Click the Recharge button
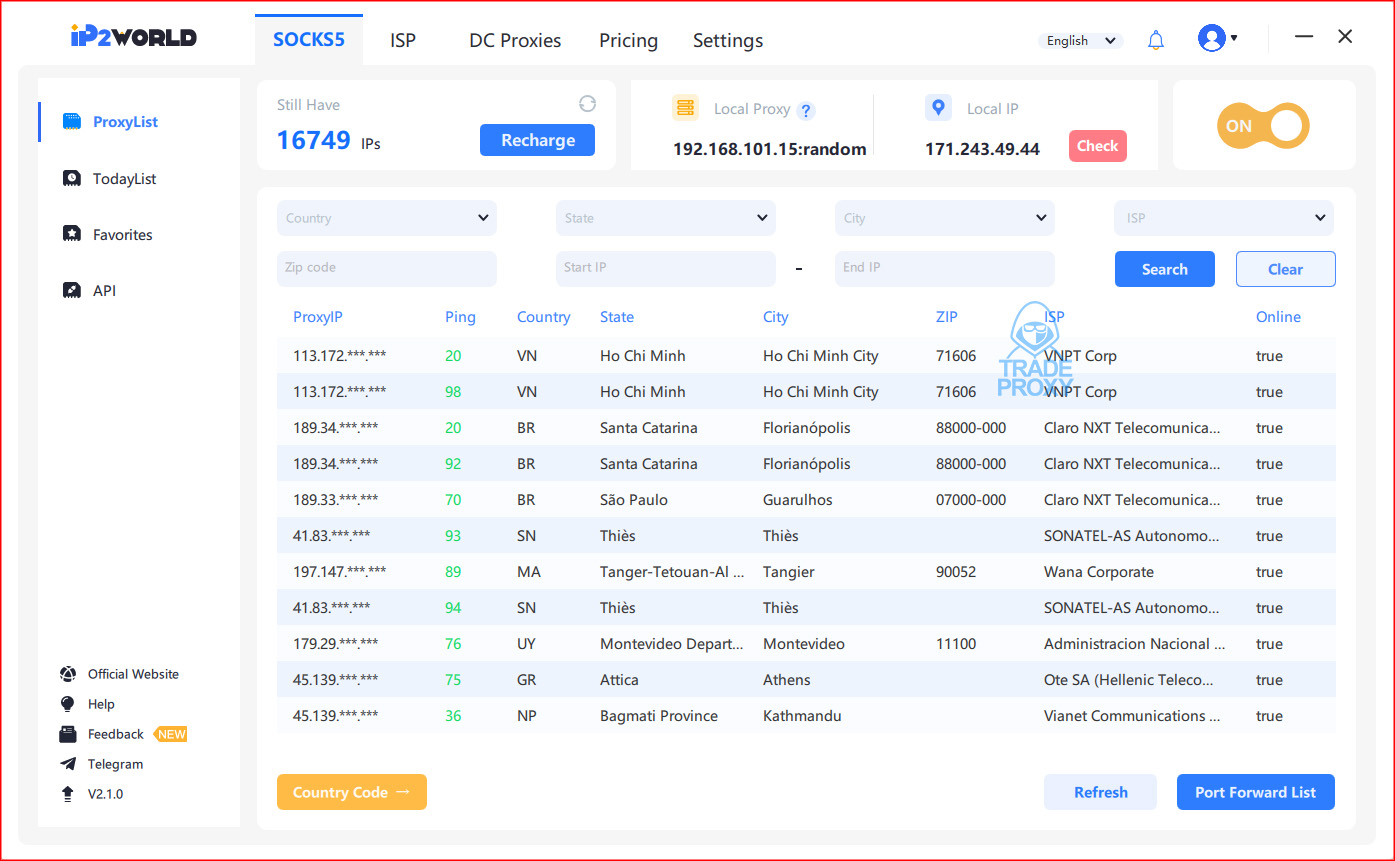The width and height of the screenshot is (1395, 861). click(x=538, y=140)
